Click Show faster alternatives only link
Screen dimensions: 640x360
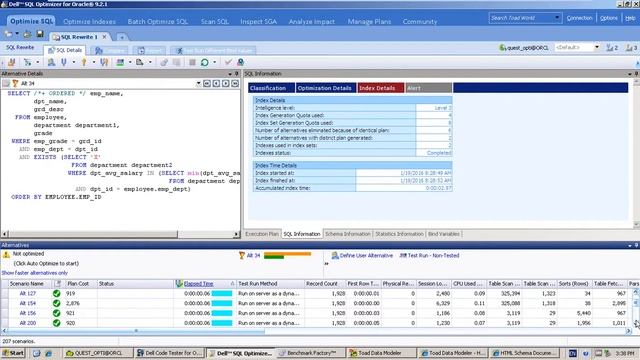click(35, 273)
